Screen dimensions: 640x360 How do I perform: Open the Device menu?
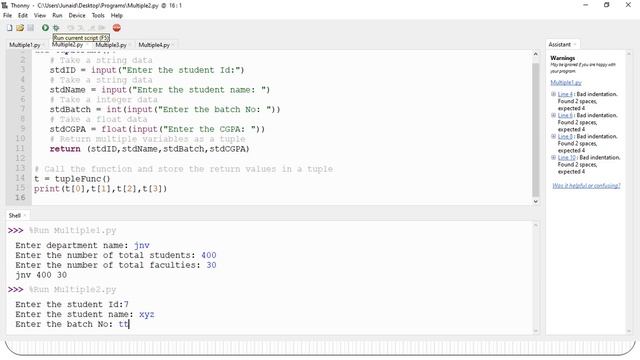pyautogui.click(x=77, y=16)
